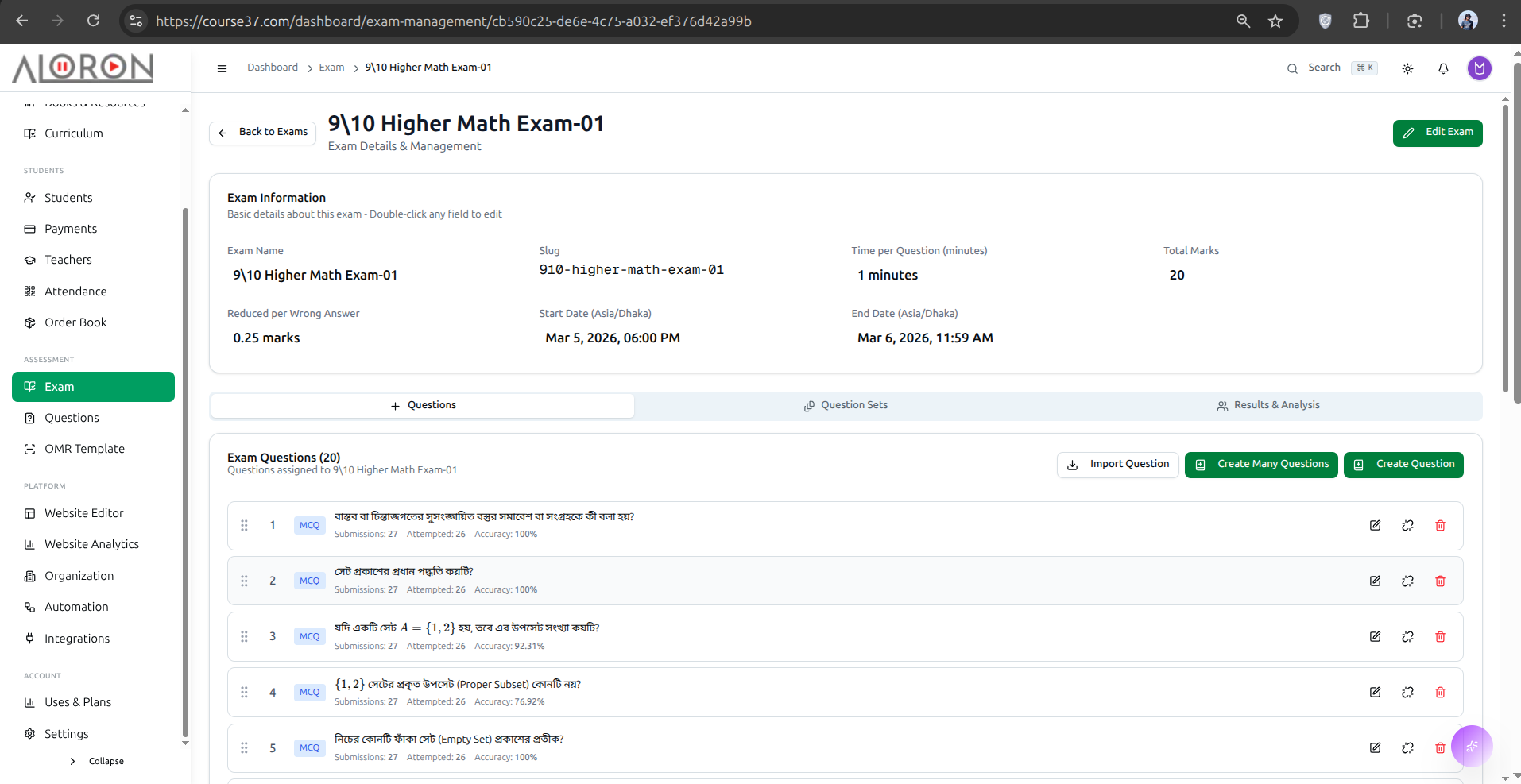Screen dimensions: 1521x784
Task: Click the swap icon for question 3
Action: [1407, 636]
